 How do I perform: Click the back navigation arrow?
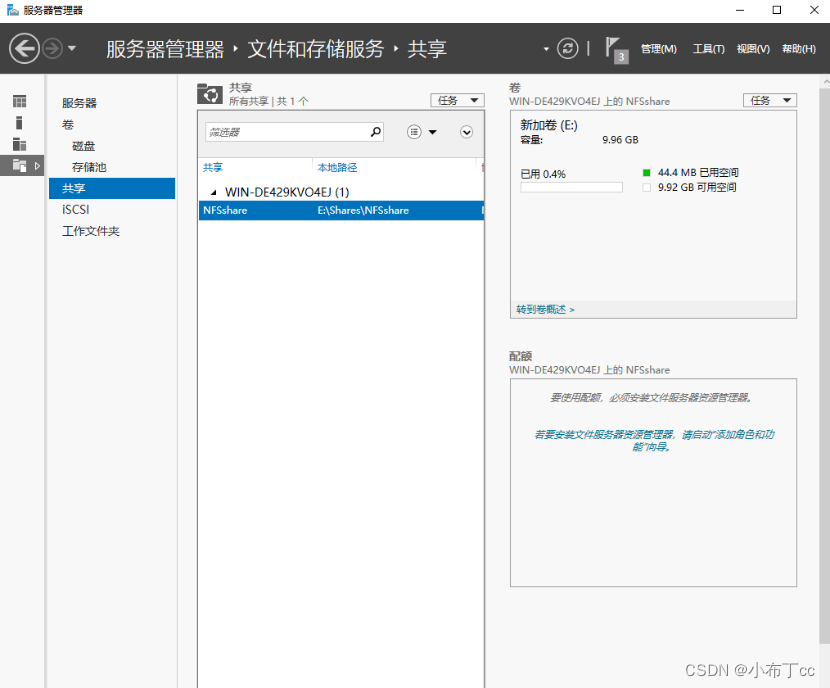coord(24,49)
